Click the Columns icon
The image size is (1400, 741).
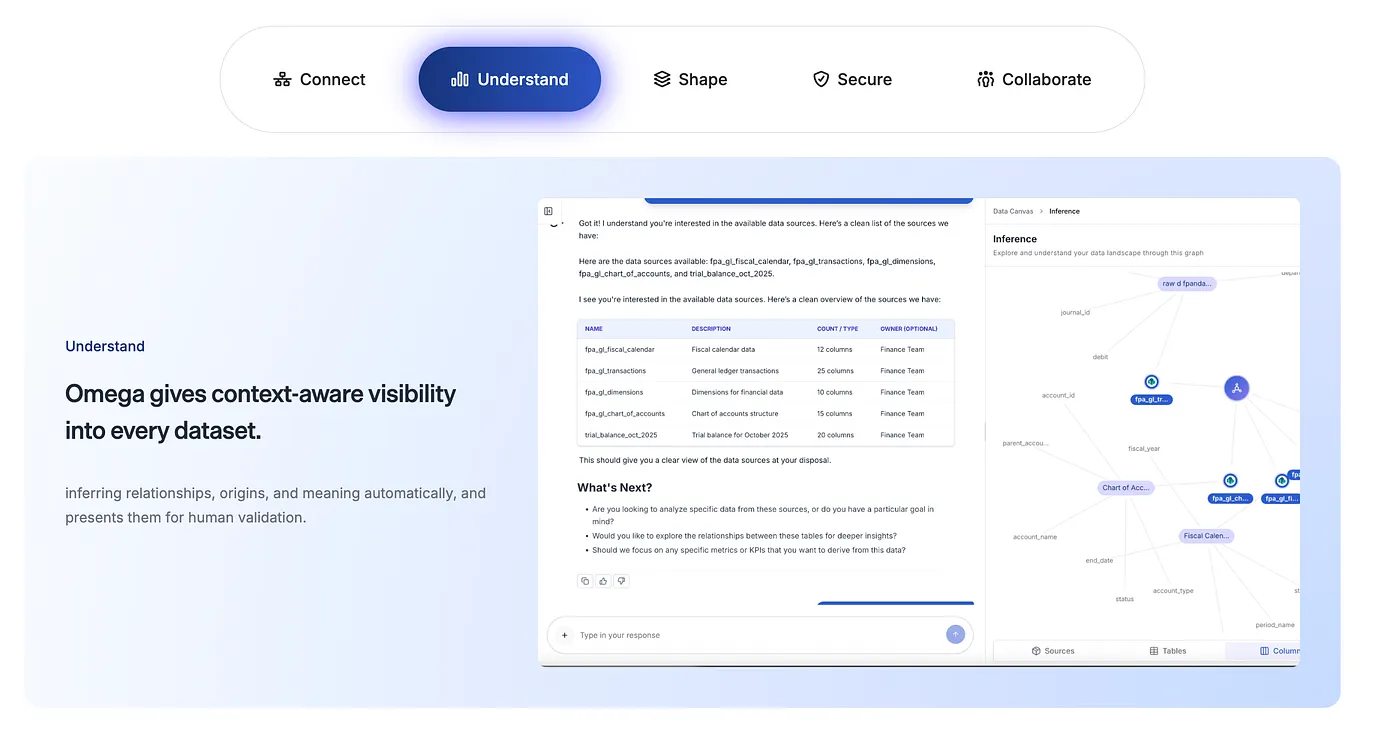pyautogui.click(x=1264, y=651)
